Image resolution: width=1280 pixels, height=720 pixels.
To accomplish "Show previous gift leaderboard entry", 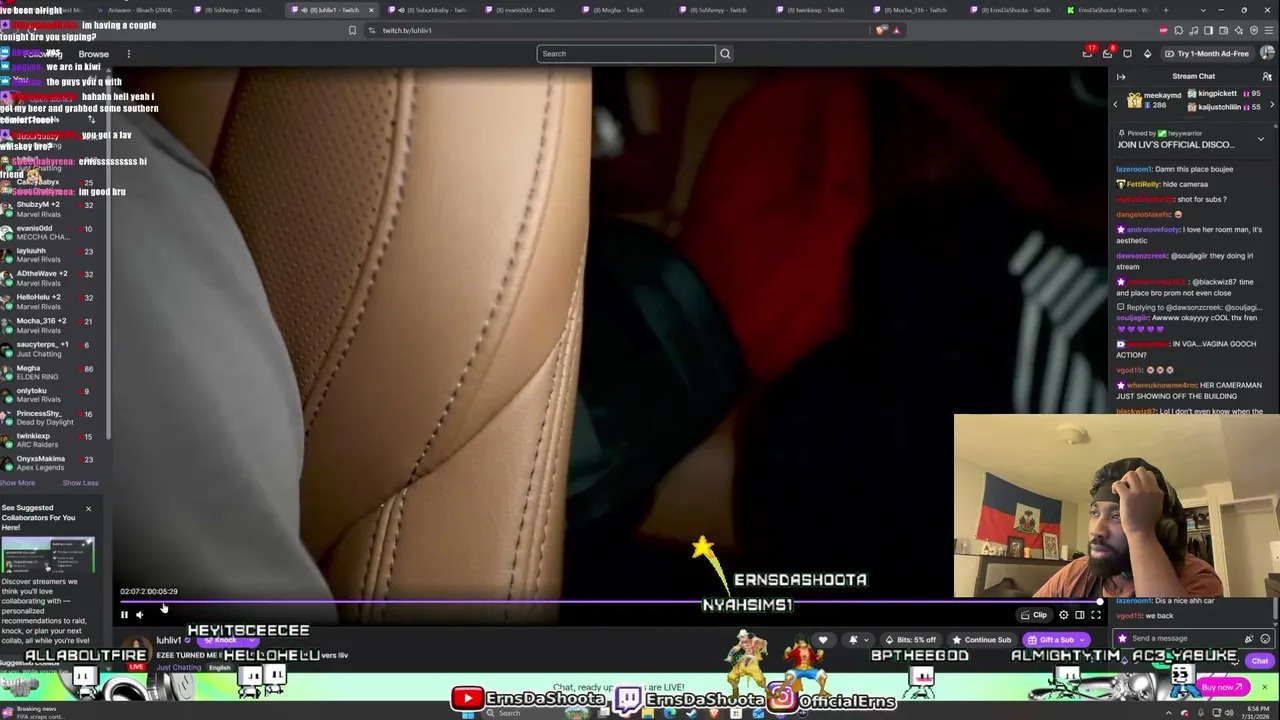I will coord(1116,104).
